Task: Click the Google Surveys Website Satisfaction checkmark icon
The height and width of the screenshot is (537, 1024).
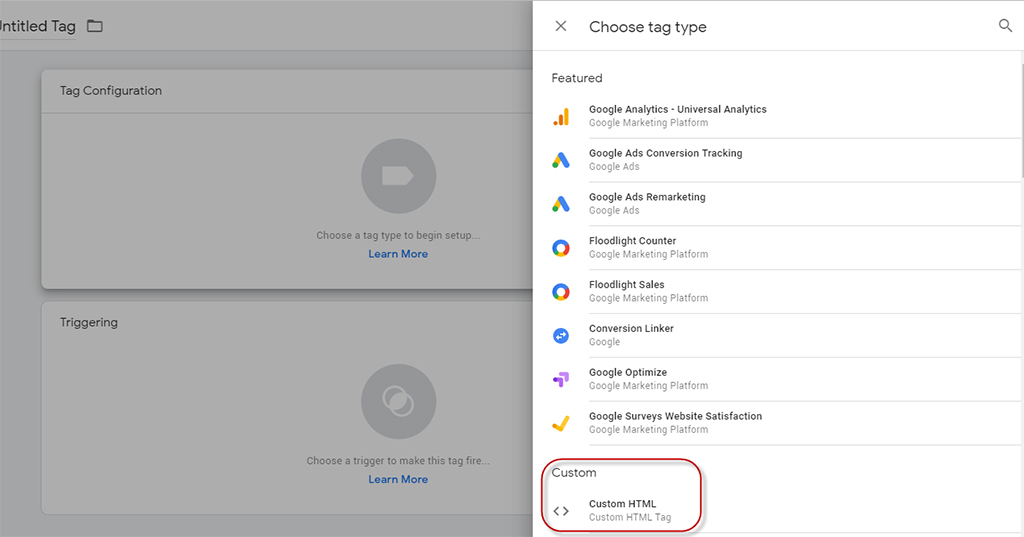Action: (x=561, y=423)
